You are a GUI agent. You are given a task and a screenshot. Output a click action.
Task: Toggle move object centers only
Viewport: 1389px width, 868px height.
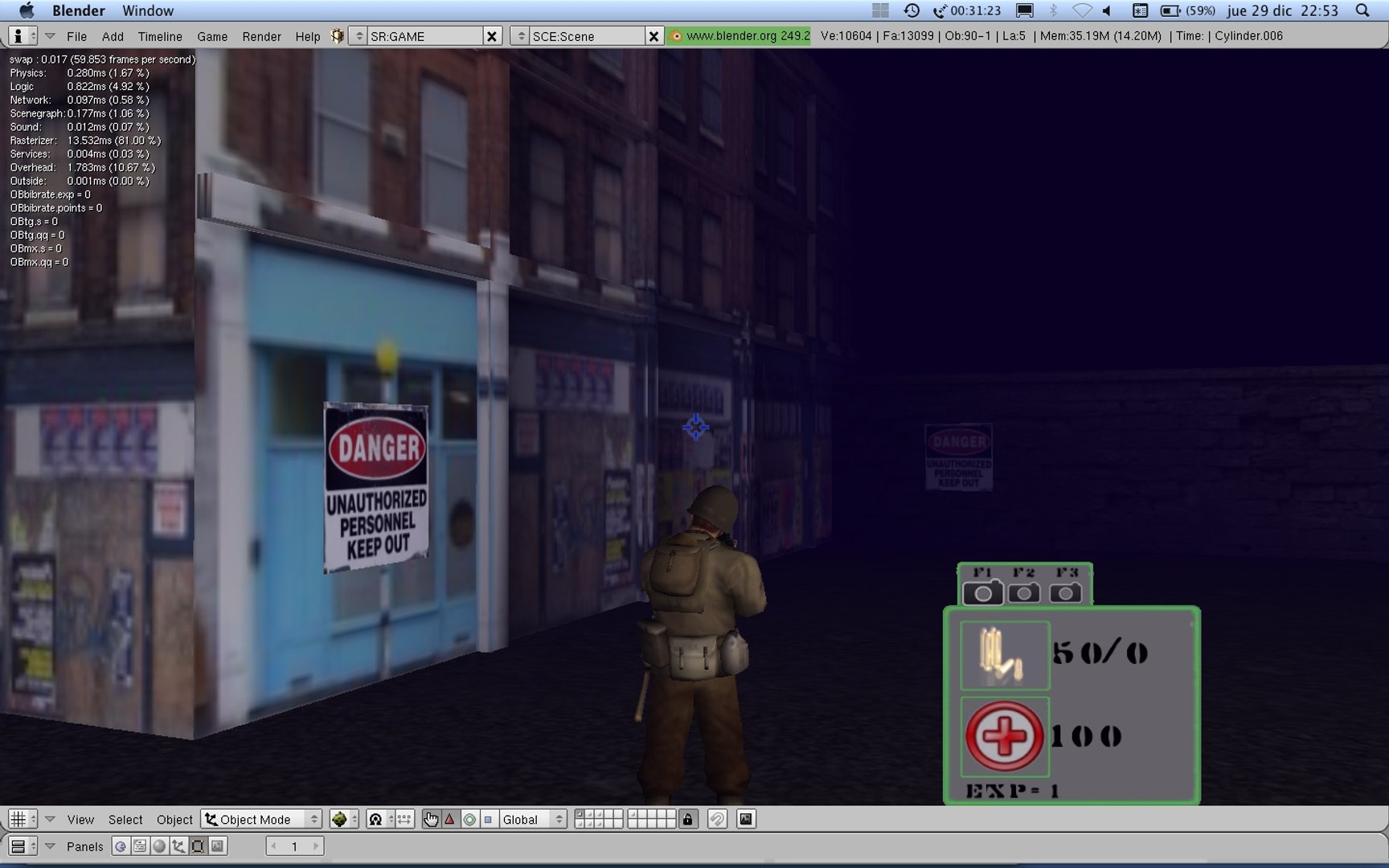coord(404,819)
